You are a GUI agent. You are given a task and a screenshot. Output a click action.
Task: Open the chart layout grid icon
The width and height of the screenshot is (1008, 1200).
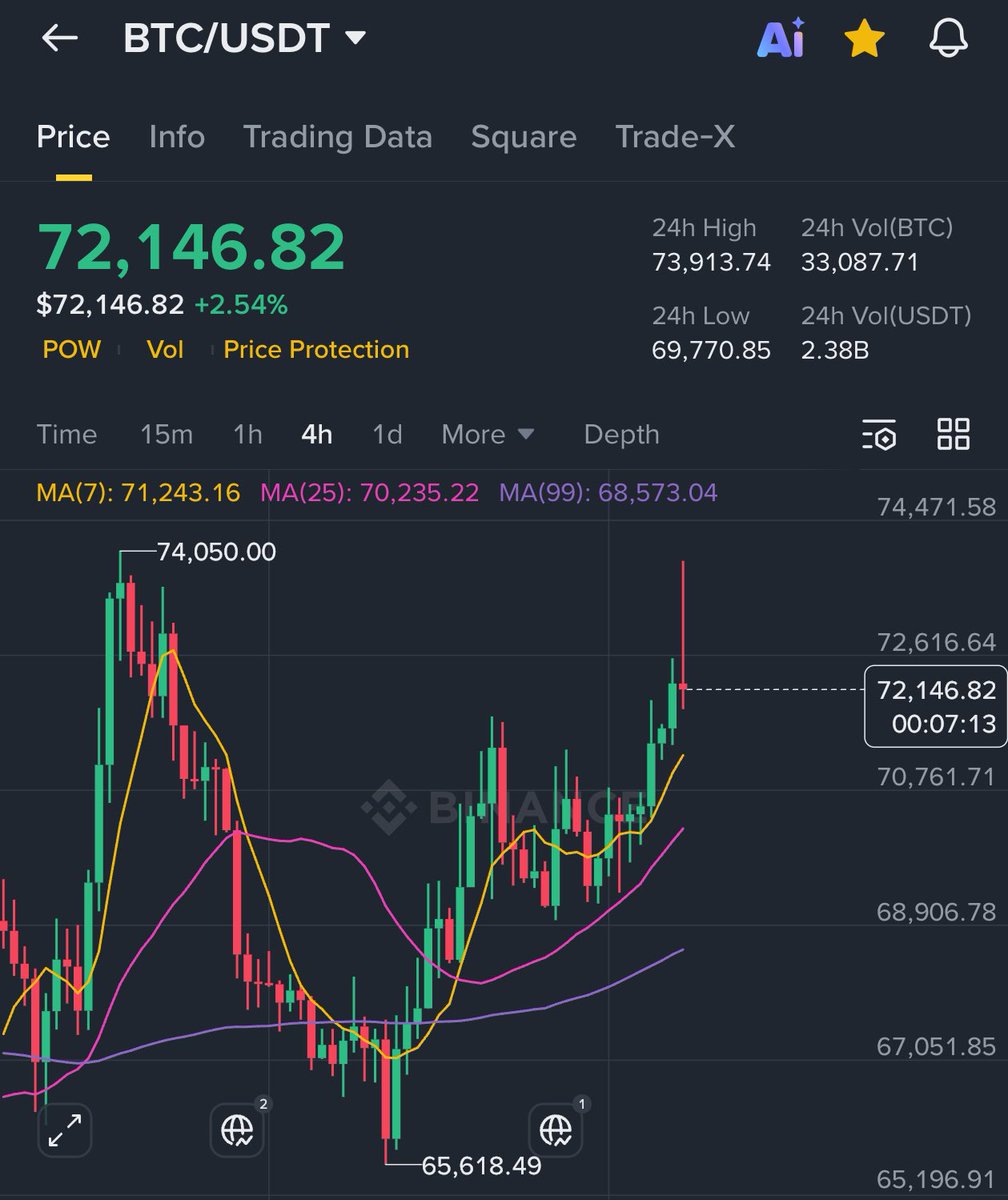tap(952, 434)
